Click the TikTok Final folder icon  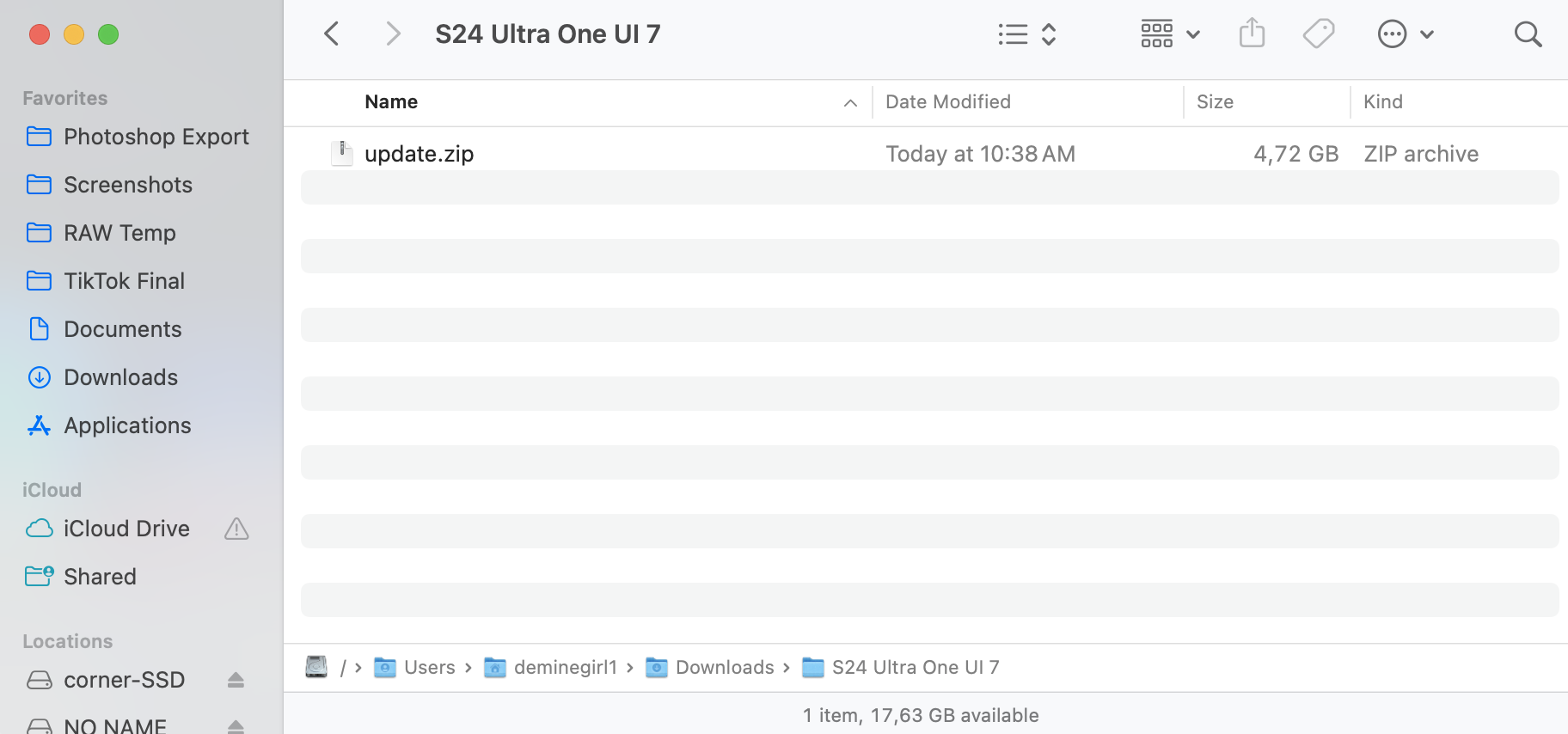[x=39, y=280]
